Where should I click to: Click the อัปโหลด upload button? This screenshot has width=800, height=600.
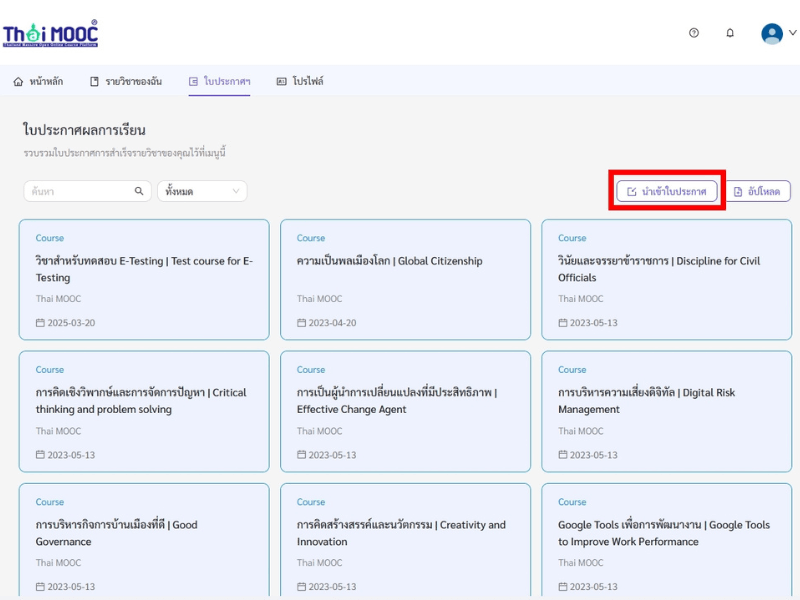coord(758,191)
